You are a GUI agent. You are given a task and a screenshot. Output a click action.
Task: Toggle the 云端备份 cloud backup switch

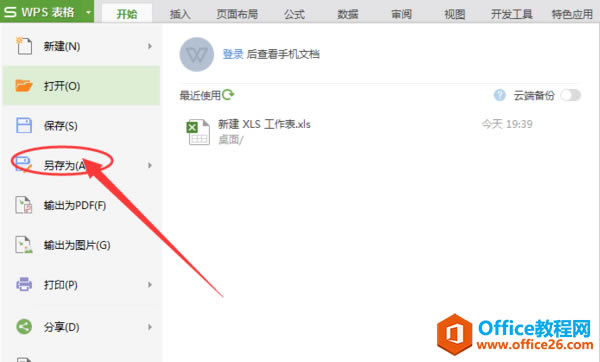571,95
